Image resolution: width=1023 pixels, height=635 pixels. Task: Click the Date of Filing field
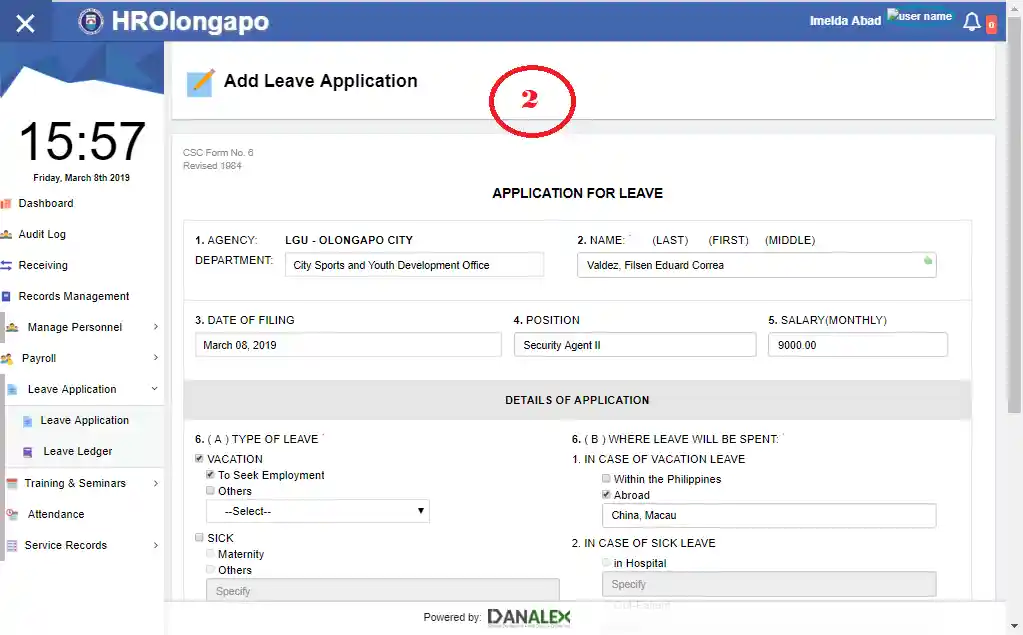pos(348,345)
